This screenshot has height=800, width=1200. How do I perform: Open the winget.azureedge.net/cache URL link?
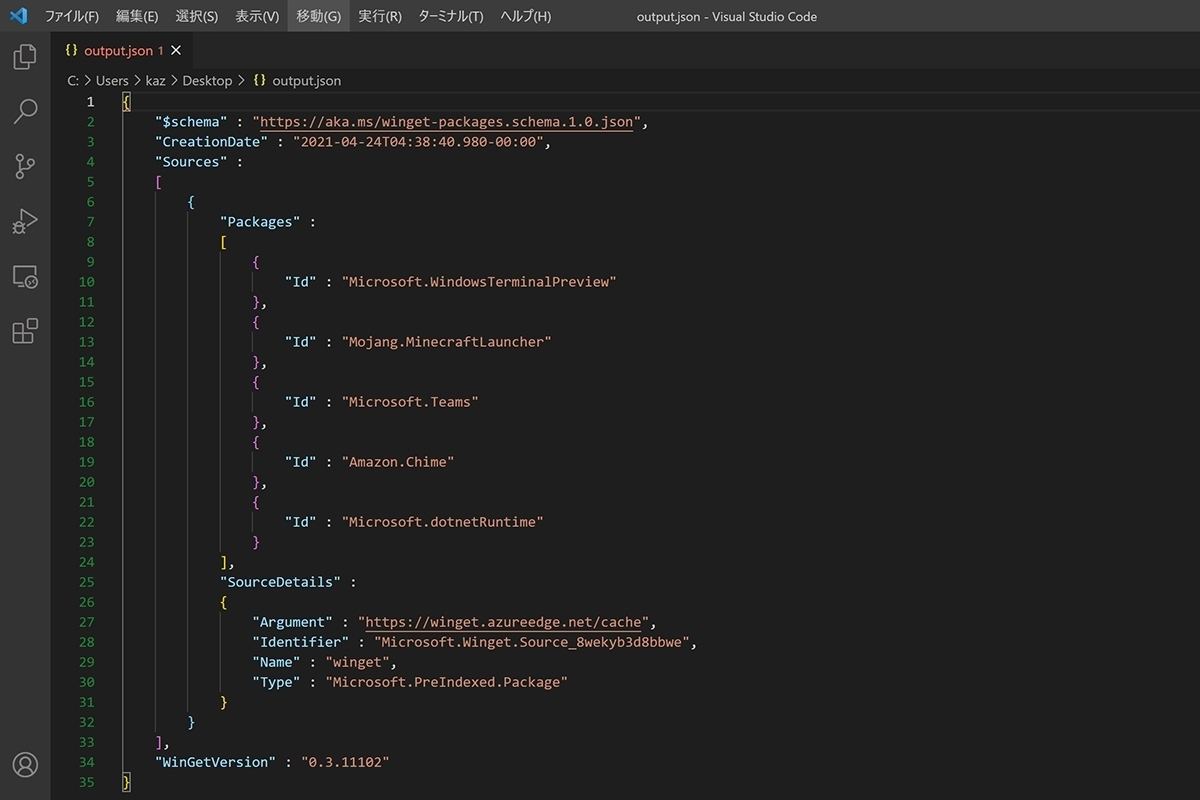(503, 622)
